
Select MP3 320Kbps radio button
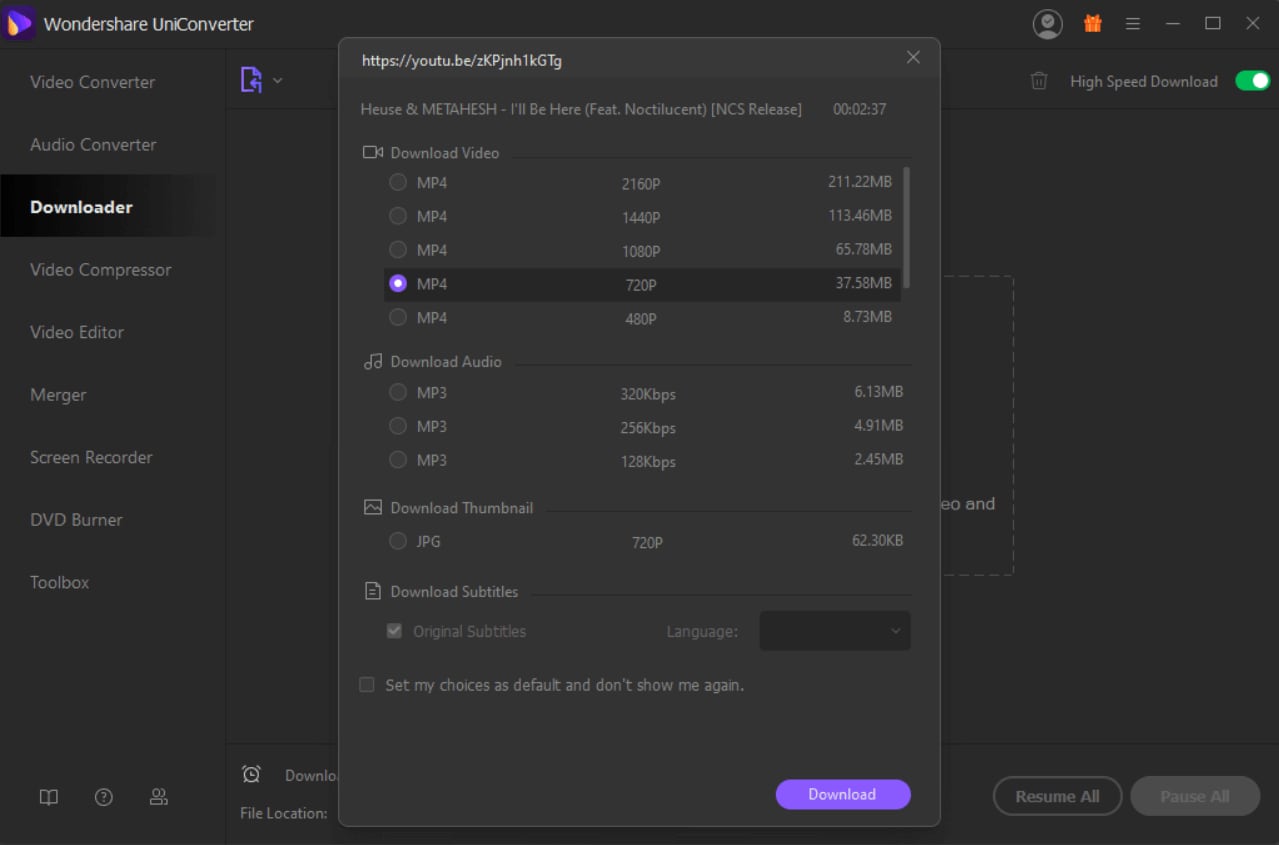[398, 393]
